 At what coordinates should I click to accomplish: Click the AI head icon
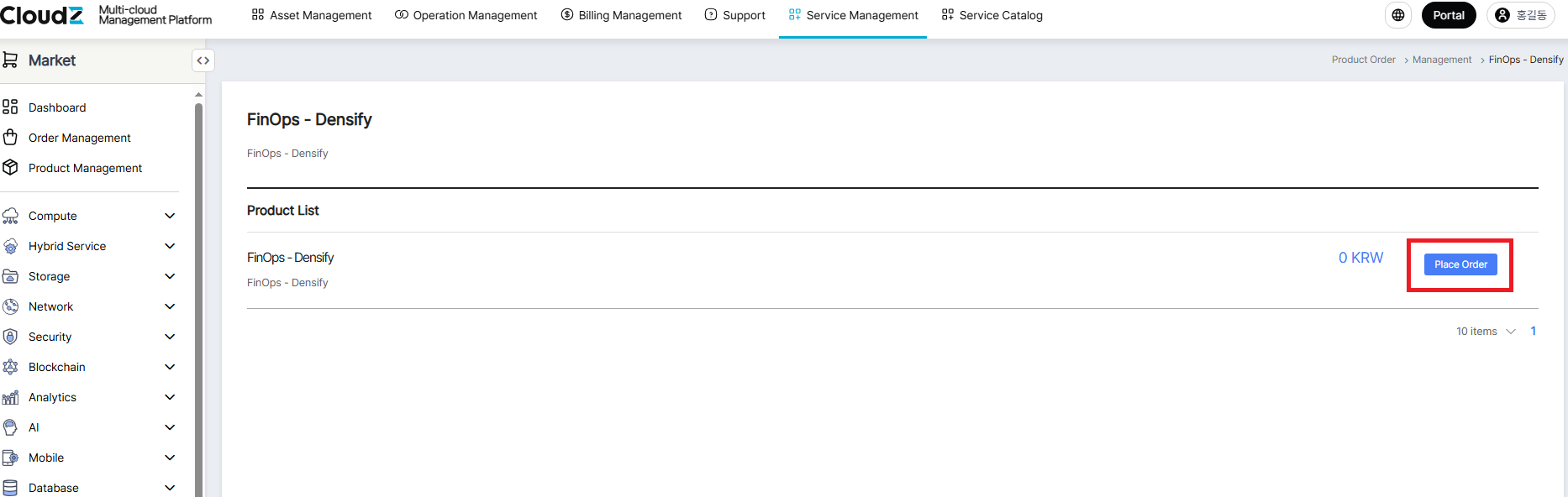pyautogui.click(x=10, y=427)
